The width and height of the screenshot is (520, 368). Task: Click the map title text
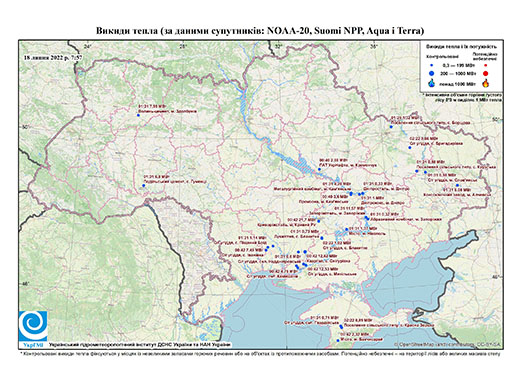click(x=260, y=31)
